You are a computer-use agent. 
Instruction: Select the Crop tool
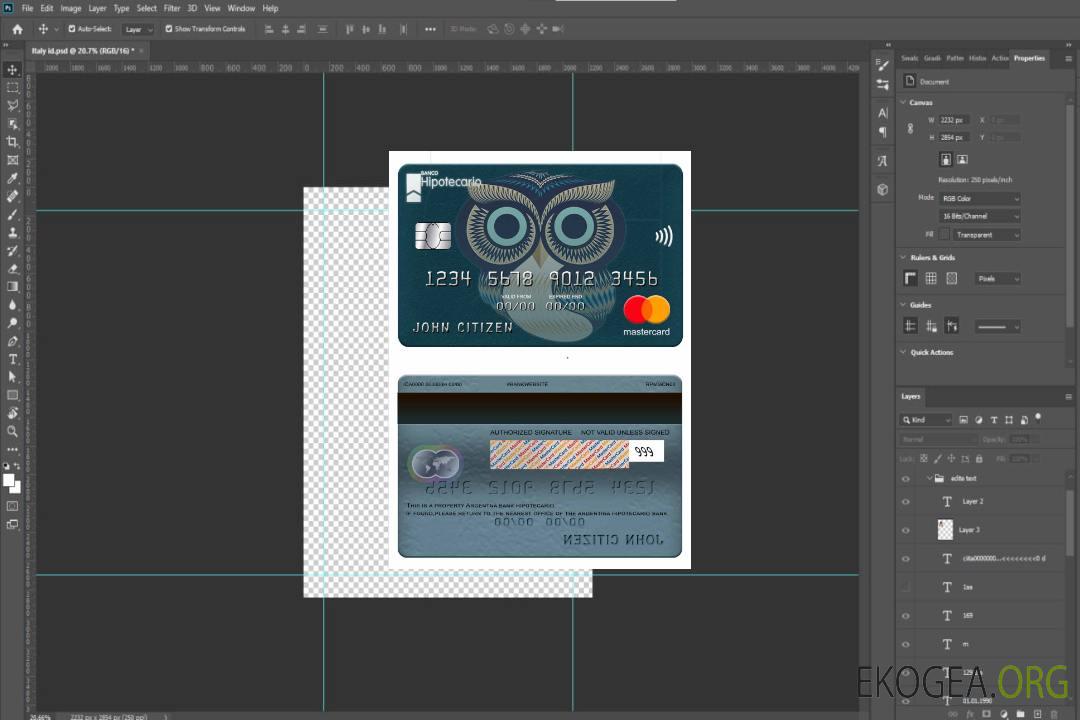[12, 142]
